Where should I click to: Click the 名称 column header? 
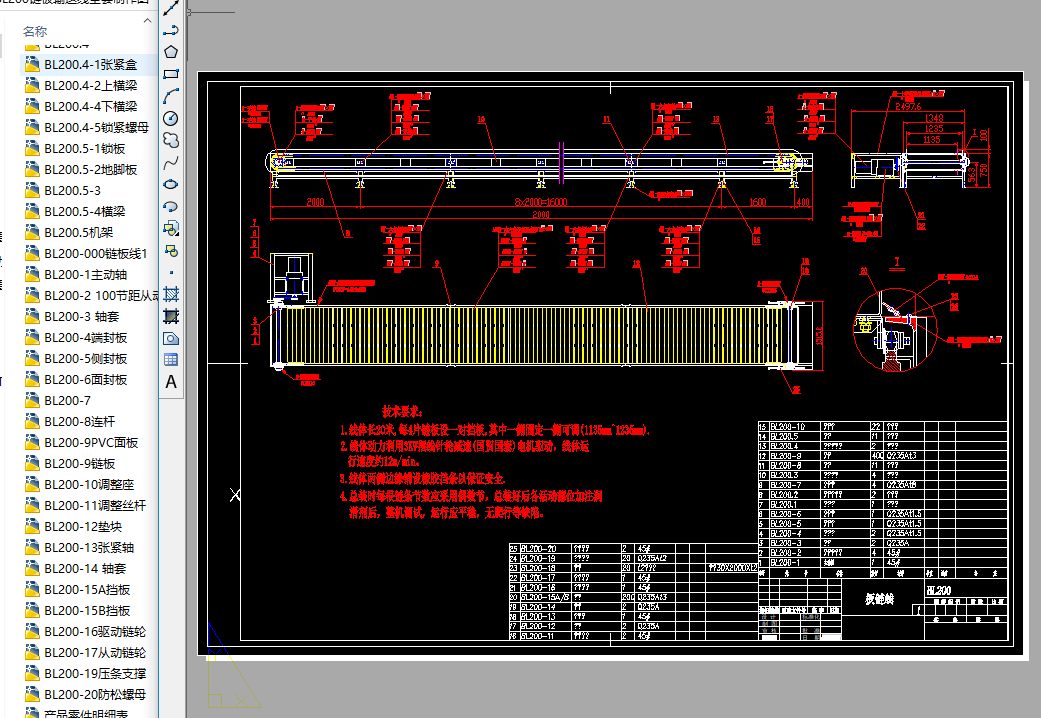pyautogui.click(x=35, y=31)
